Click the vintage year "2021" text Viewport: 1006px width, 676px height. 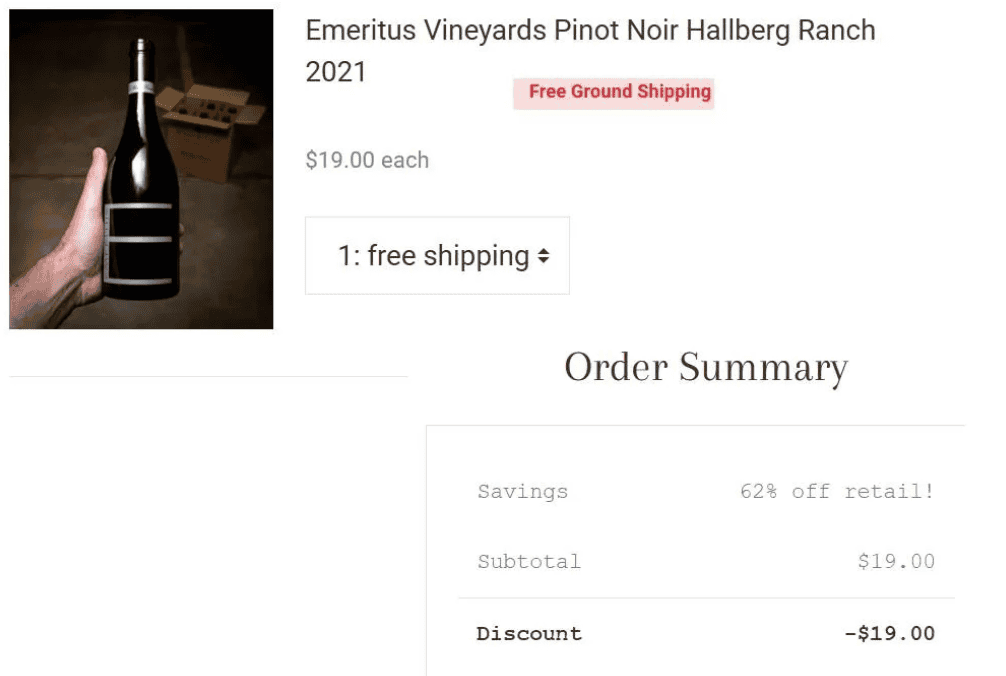pyautogui.click(x=336, y=72)
